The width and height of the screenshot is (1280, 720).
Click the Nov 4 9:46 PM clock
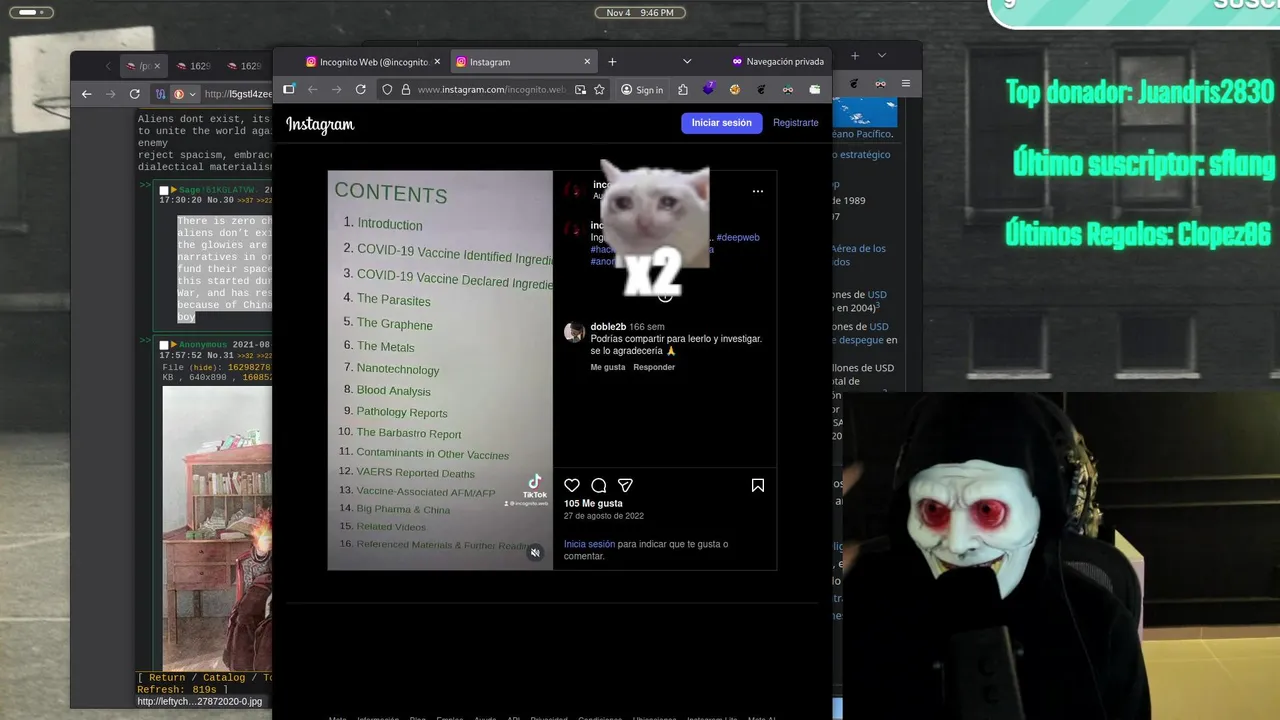(640, 12)
